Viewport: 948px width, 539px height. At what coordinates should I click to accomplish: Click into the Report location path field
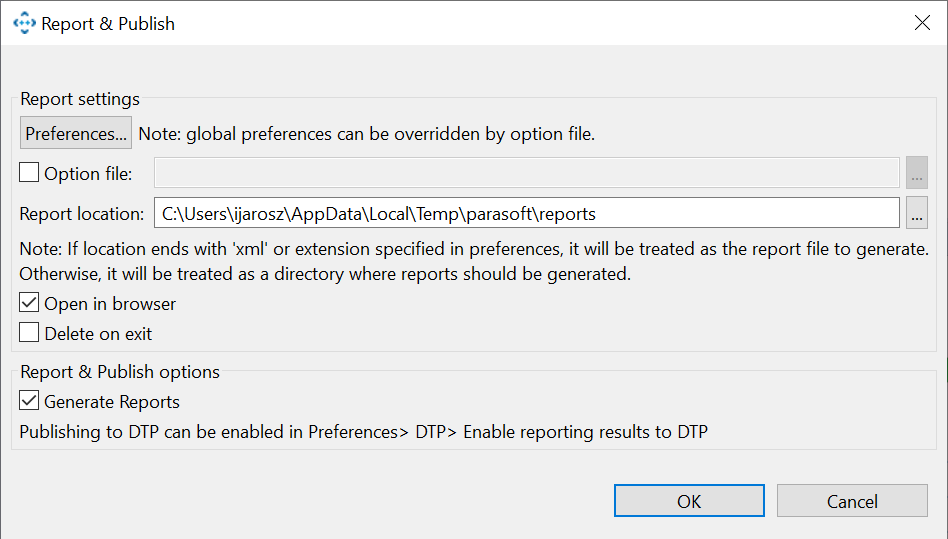pyautogui.click(x=527, y=213)
